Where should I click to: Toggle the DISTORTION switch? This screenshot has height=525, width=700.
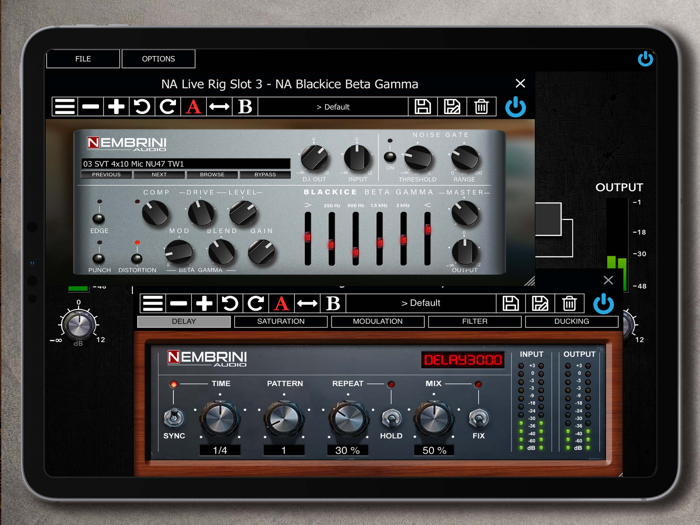click(x=137, y=258)
